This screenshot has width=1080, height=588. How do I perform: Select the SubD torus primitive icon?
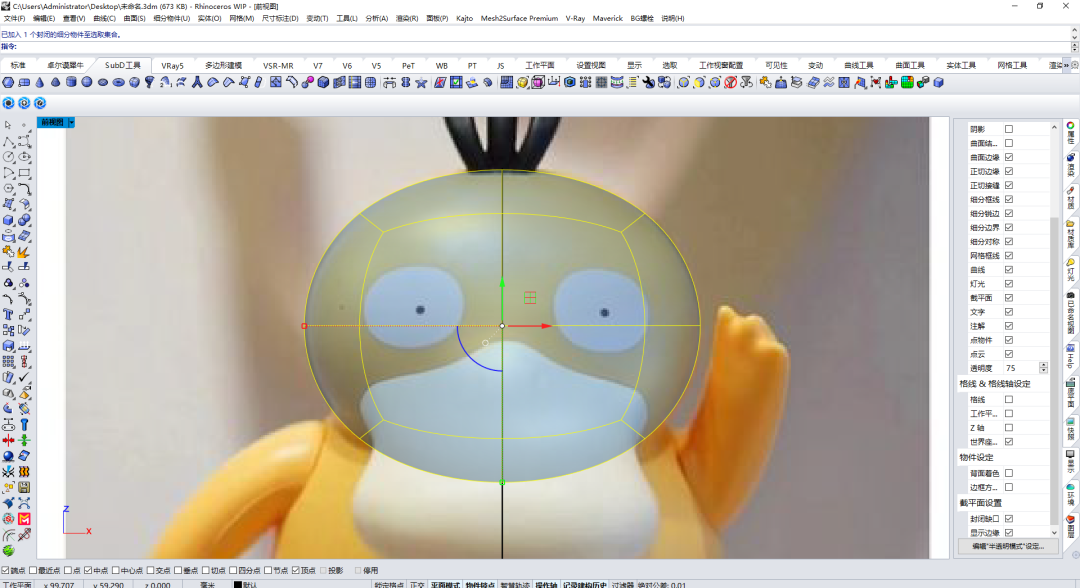pos(118,83)
